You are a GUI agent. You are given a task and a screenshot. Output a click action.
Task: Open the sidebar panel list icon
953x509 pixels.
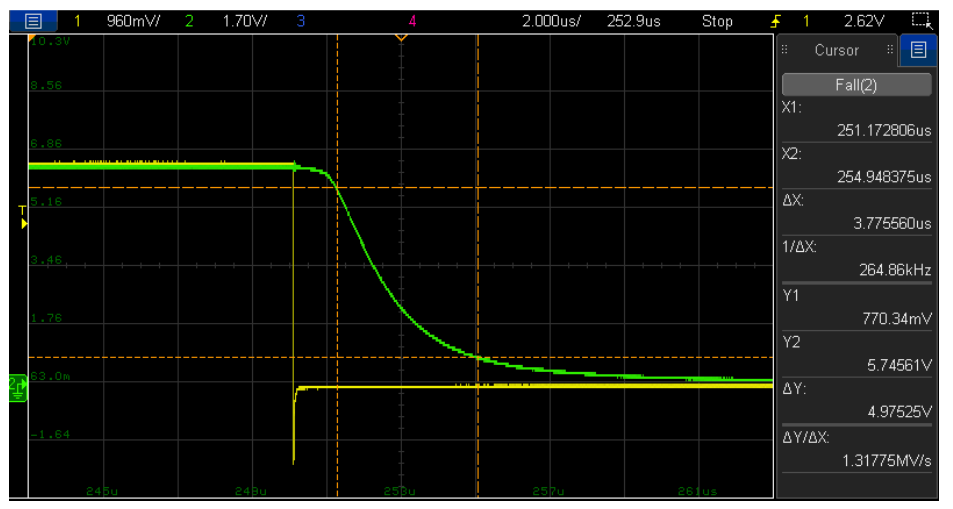coord(918,49)
